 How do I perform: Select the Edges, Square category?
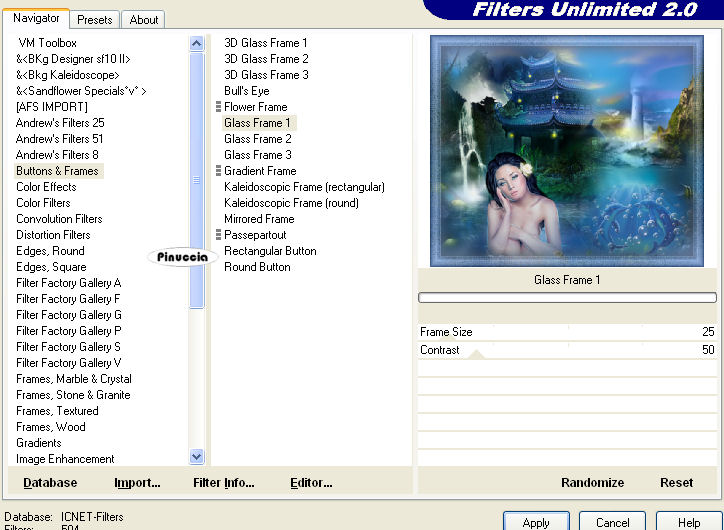pyautogui.click(x=51, y=267)
